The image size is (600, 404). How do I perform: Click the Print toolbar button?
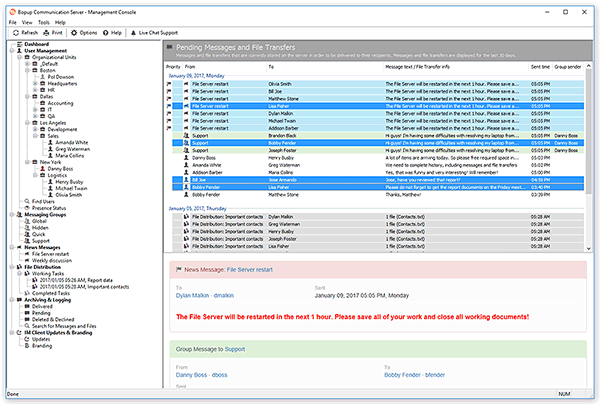click(x=53, y=33)
